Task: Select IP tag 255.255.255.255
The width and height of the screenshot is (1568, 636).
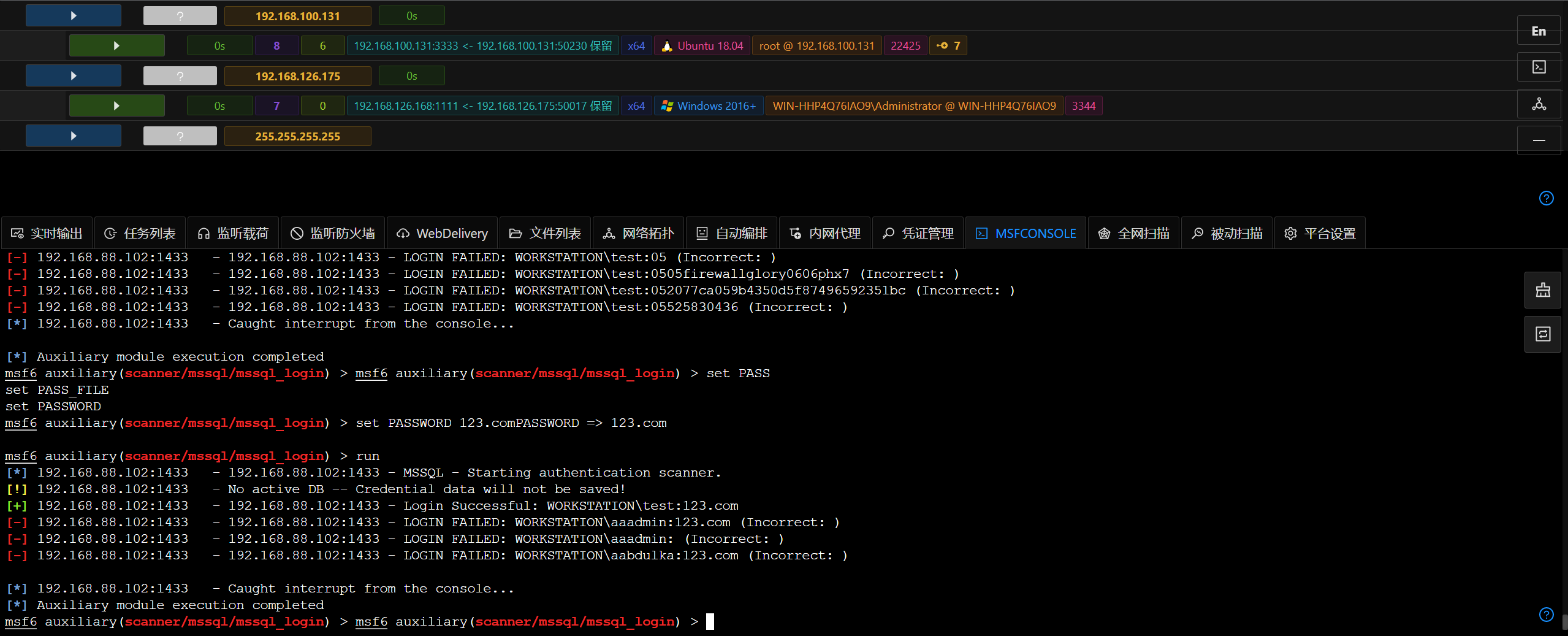Action: tap(298, 136)
